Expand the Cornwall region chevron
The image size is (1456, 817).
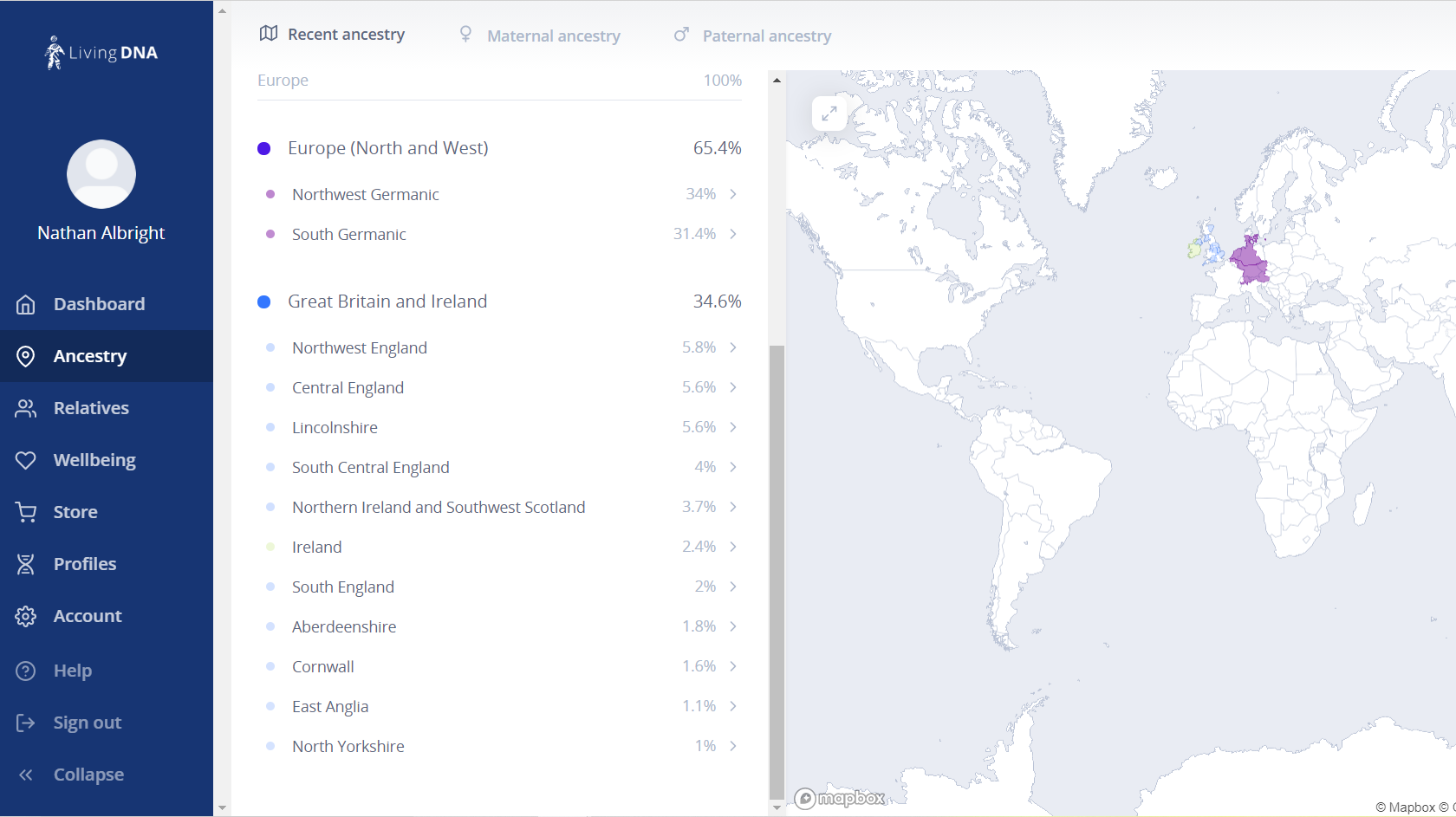pyautogui.click(x=733, y=666)
